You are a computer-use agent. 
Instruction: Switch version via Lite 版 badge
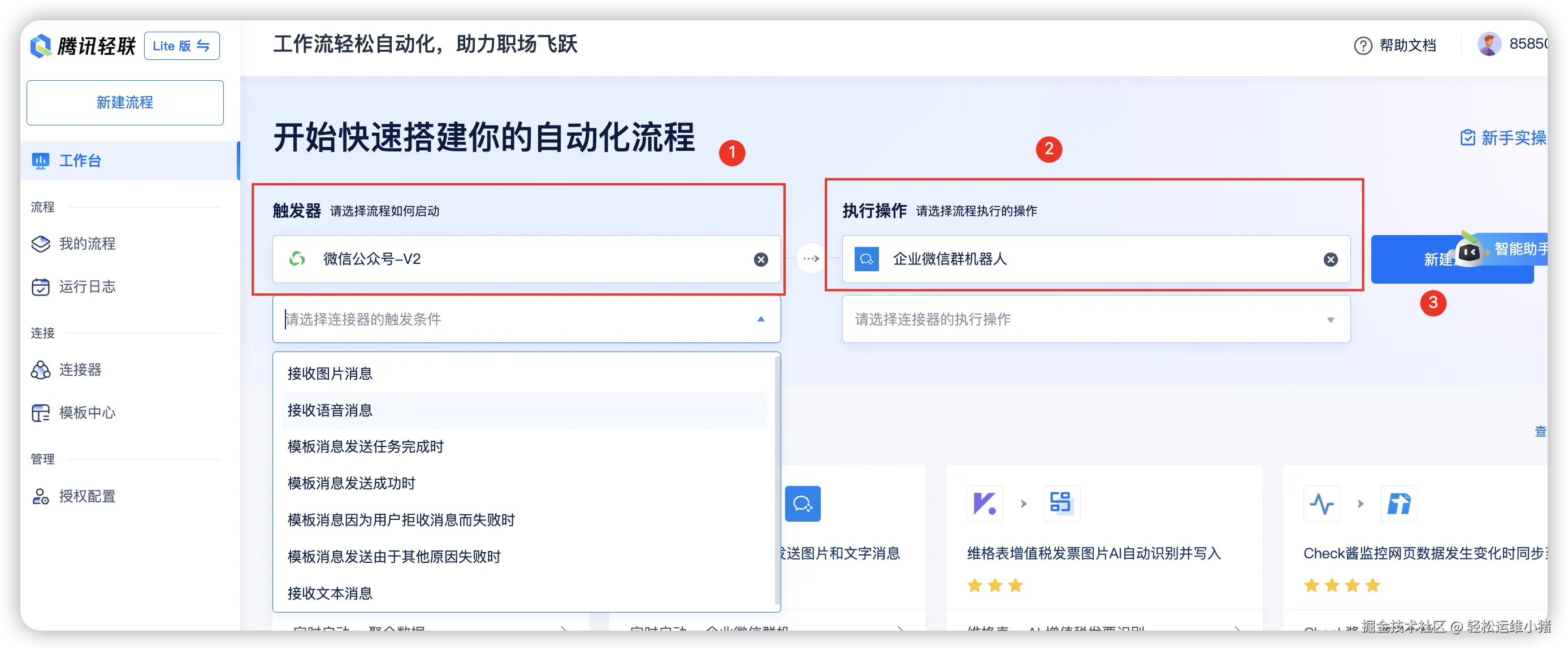181,46
